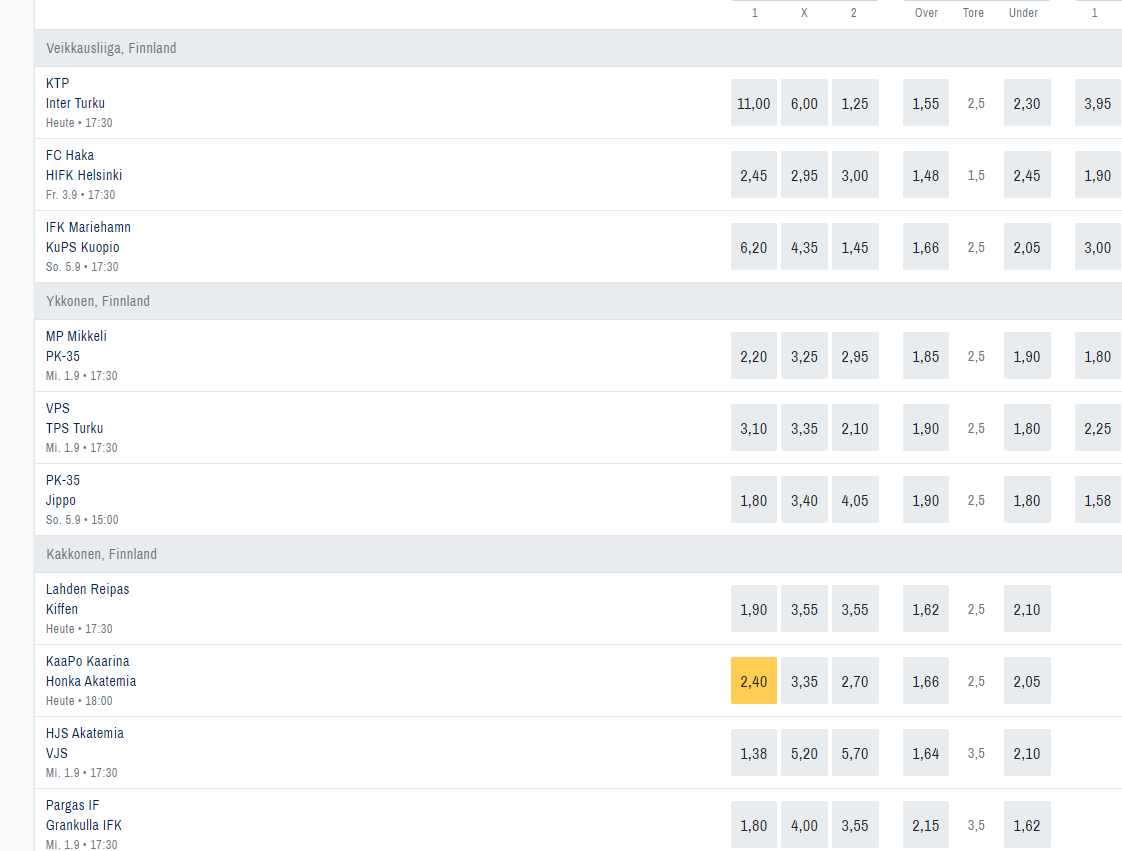Viewport: 1122px width, 851px height.
Task: Choose Under 3,5 odds 1,62 for Pargas IF
Action: (x=1027, y=825)
